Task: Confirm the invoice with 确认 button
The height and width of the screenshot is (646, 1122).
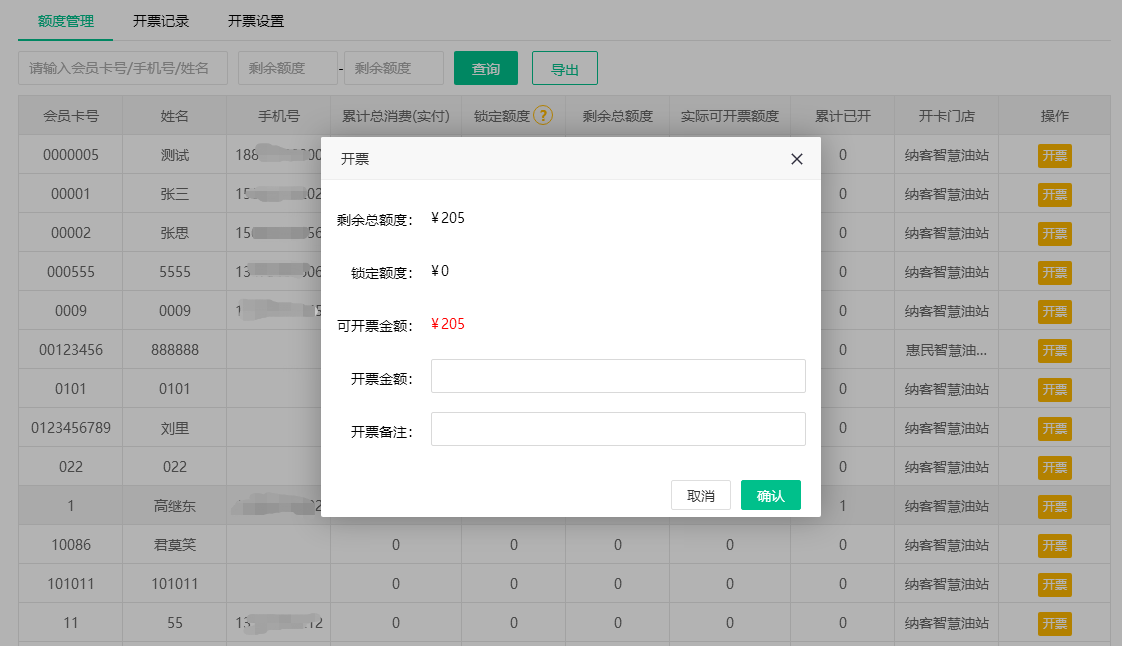Action: point(770,494)
